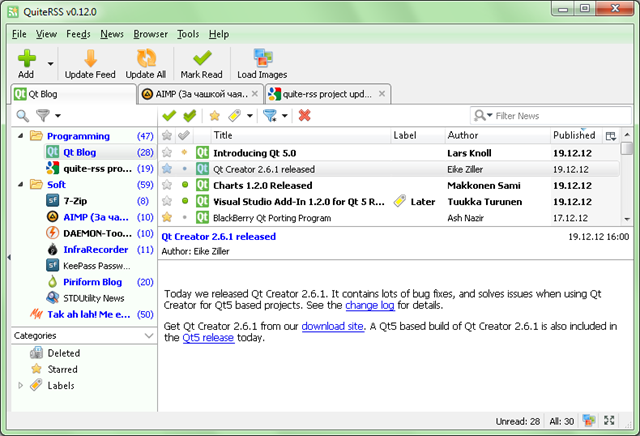Screen dimensions: 640x436
Task: Toggle star on Introducing Qt 5.0
Action: click(x=167, y=153)
